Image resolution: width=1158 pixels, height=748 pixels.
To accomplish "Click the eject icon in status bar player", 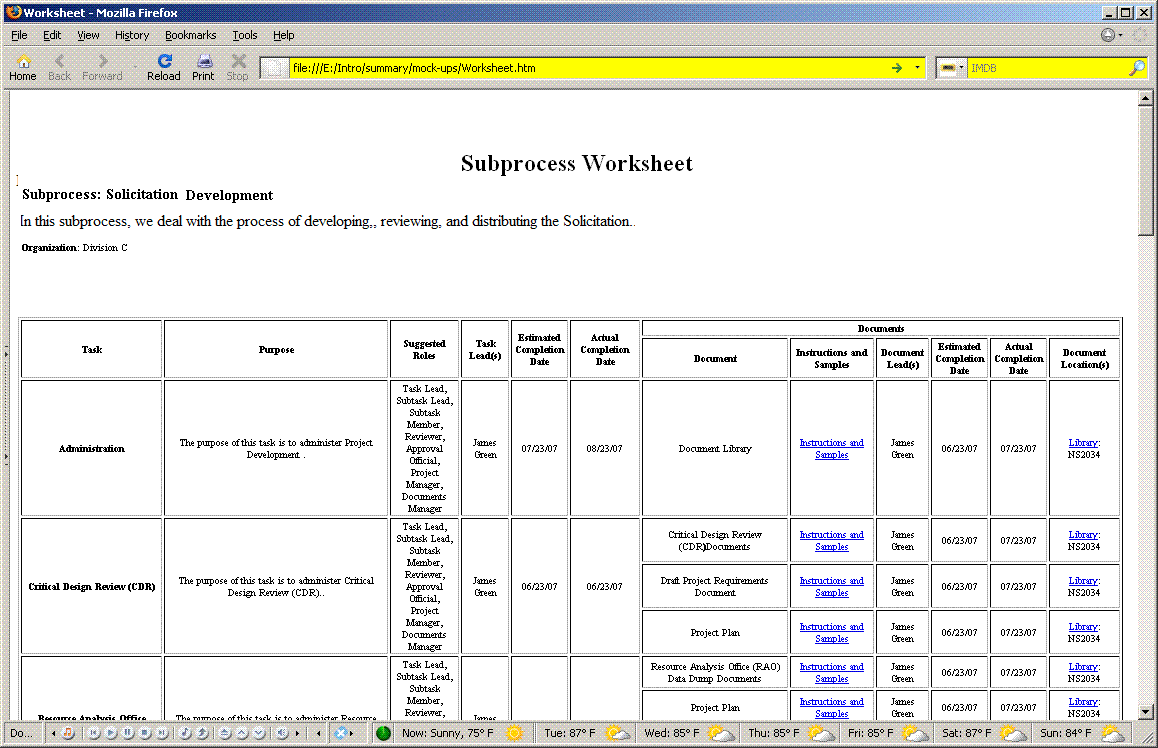I will [225, 733].
